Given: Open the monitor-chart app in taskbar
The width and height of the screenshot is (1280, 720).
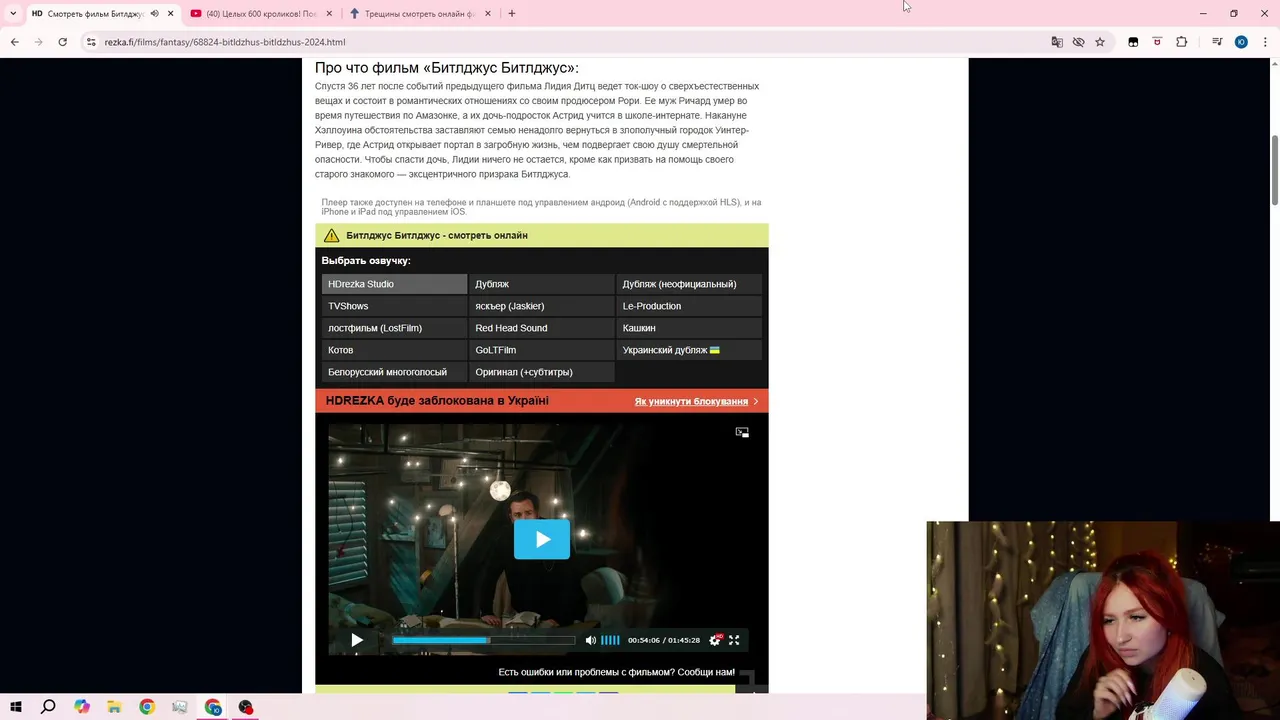Looking at the screenshot, I should [180, 707].
